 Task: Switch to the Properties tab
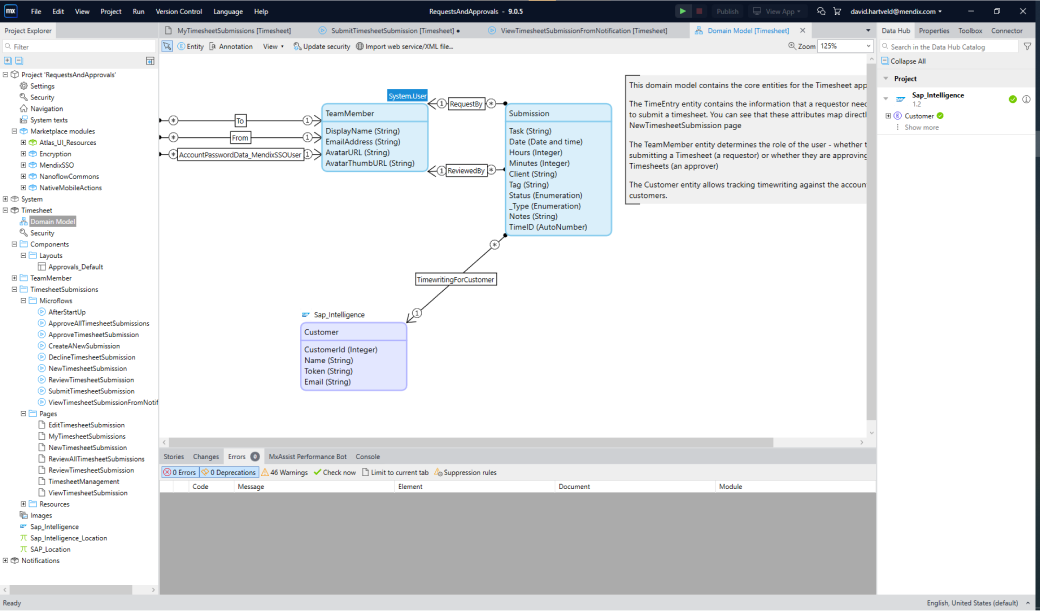[x=935, y=30]
